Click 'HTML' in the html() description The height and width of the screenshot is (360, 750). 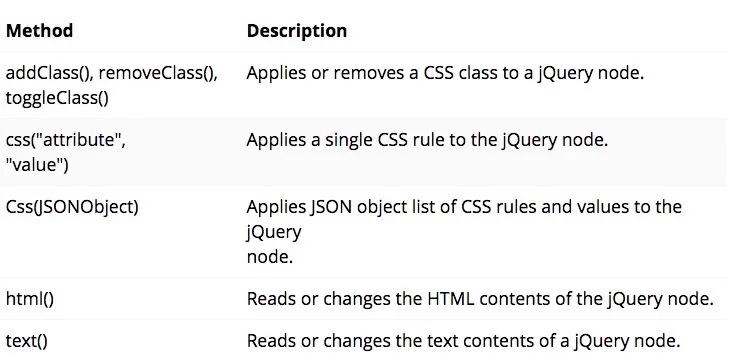tap(450, 299)
